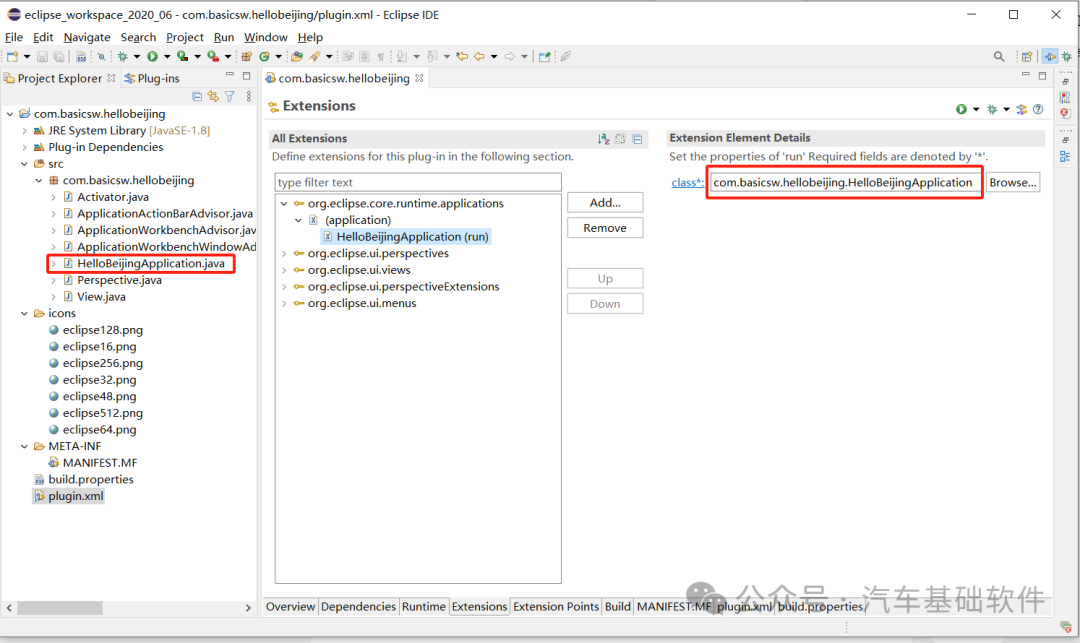Image resolution: width=1080 pixels, height=643 pixels.
Task: Switch to the Extension Points tab
Action: (555, 606)
